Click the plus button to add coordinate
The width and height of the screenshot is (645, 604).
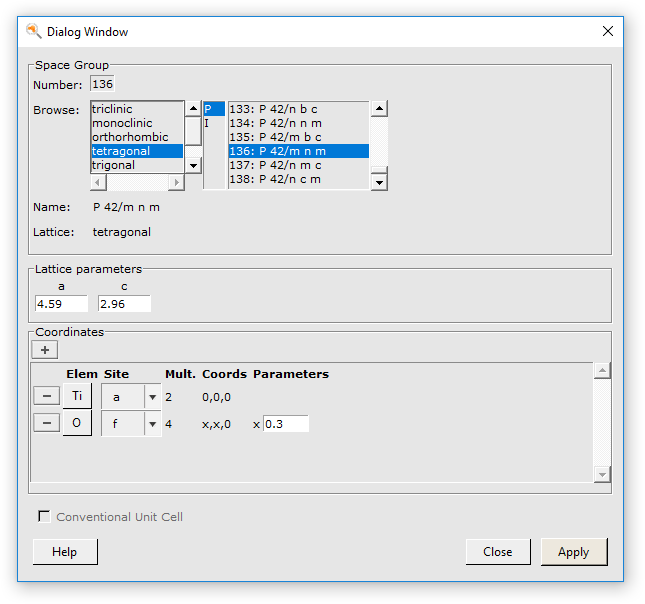coord(46,350)
